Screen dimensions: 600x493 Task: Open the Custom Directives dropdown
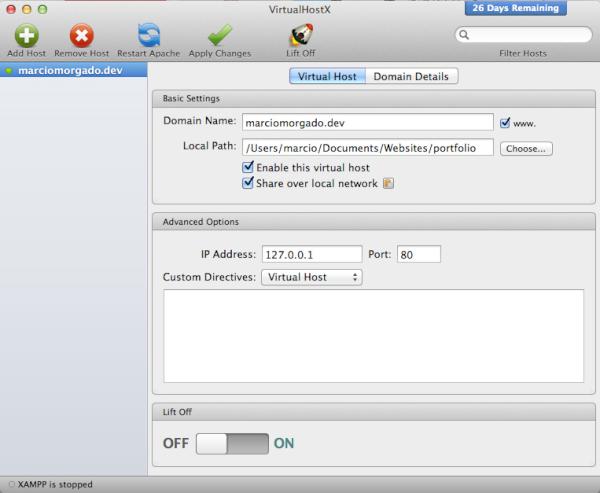311,277
